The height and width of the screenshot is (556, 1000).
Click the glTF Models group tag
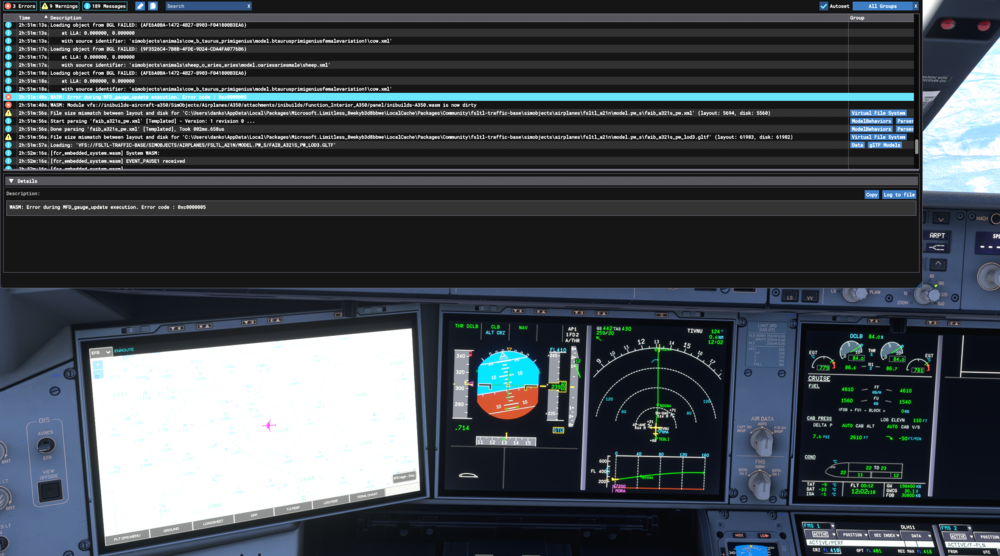point(894,145)
